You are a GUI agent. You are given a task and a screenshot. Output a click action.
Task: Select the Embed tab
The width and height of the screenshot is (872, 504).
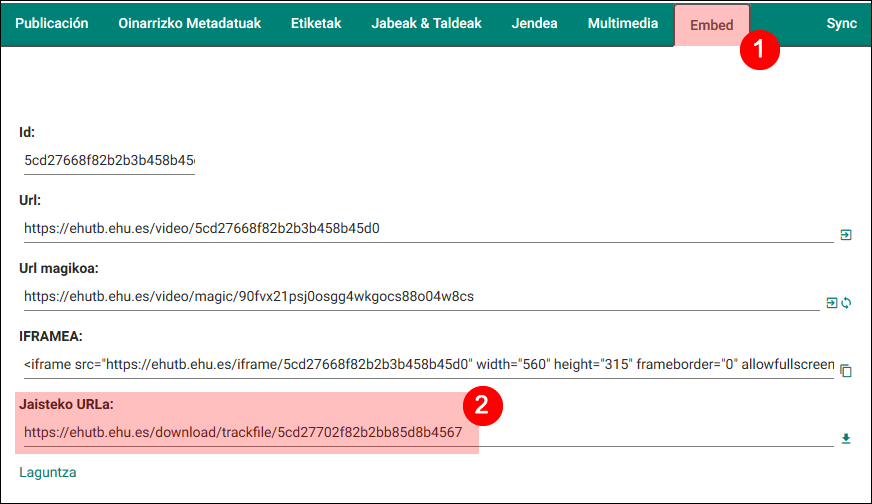click(711, 25)
